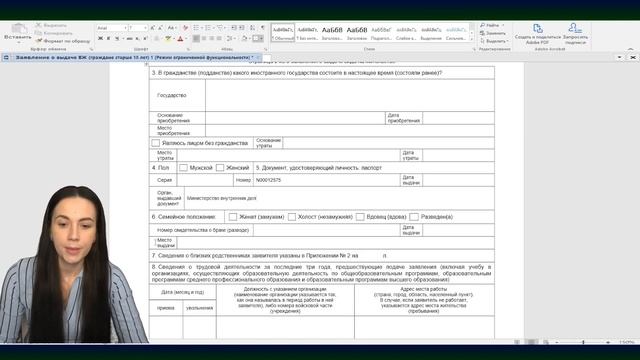This screenshot has width=640, height=360.
Task: Check the 'Разведен(а)' box
Action: pyautogui.click(x=414, y=217)
